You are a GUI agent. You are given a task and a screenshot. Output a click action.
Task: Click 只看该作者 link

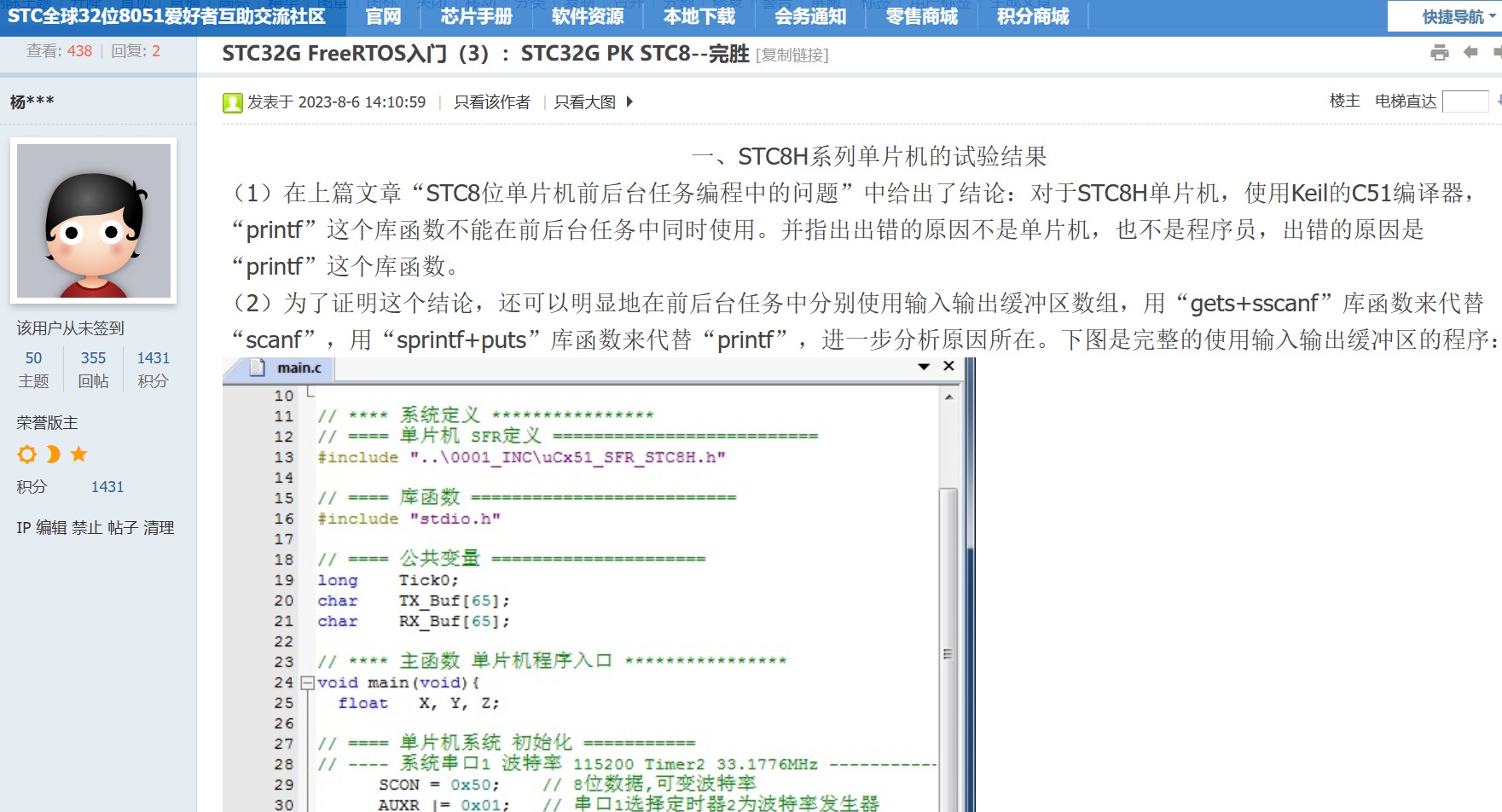click(x=492, y=102)
